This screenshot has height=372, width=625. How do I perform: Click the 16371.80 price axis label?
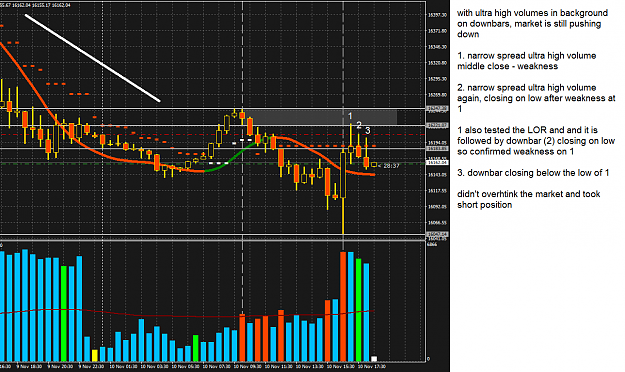pos(437,31)
